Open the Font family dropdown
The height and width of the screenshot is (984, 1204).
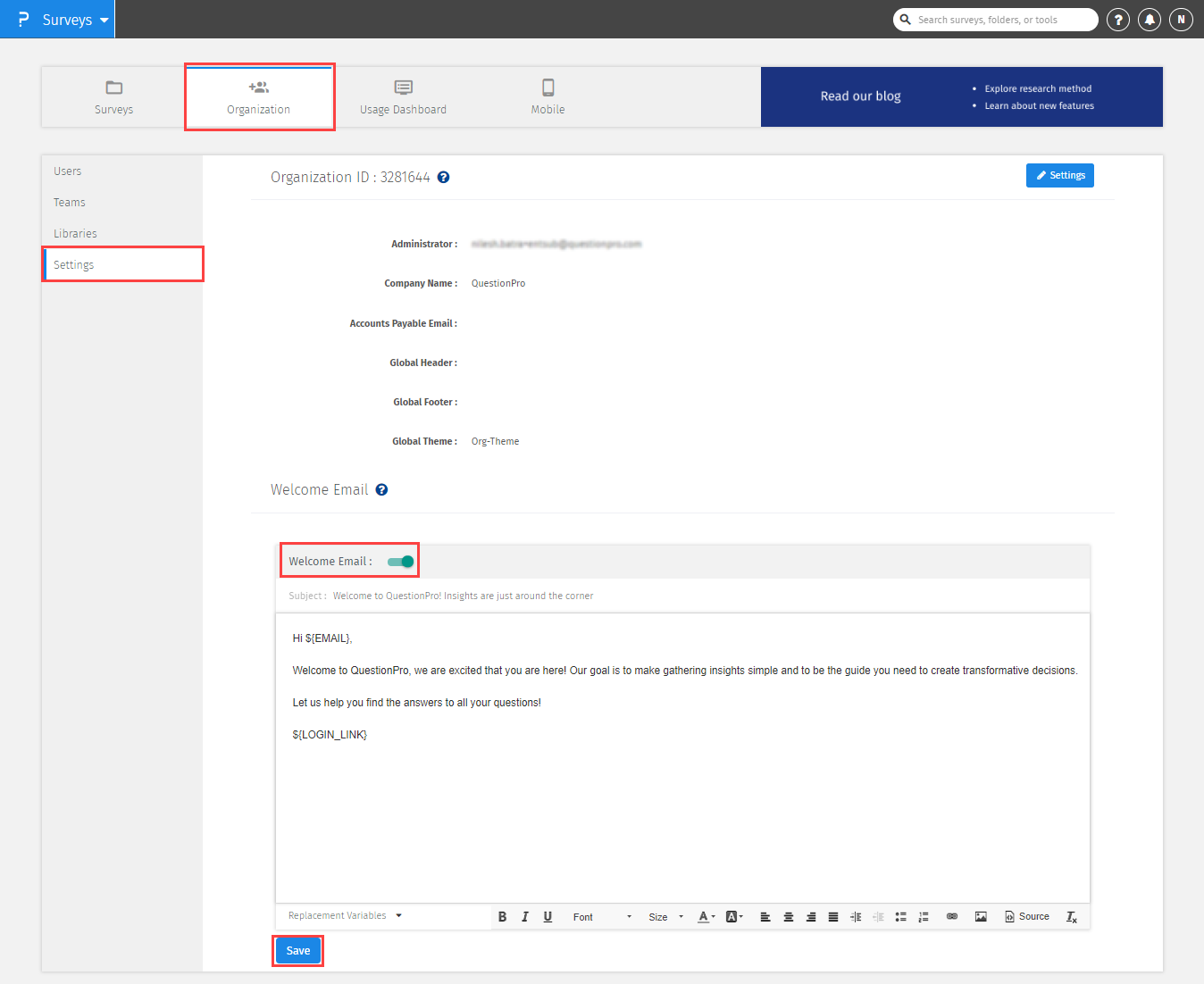pos(600,916)
